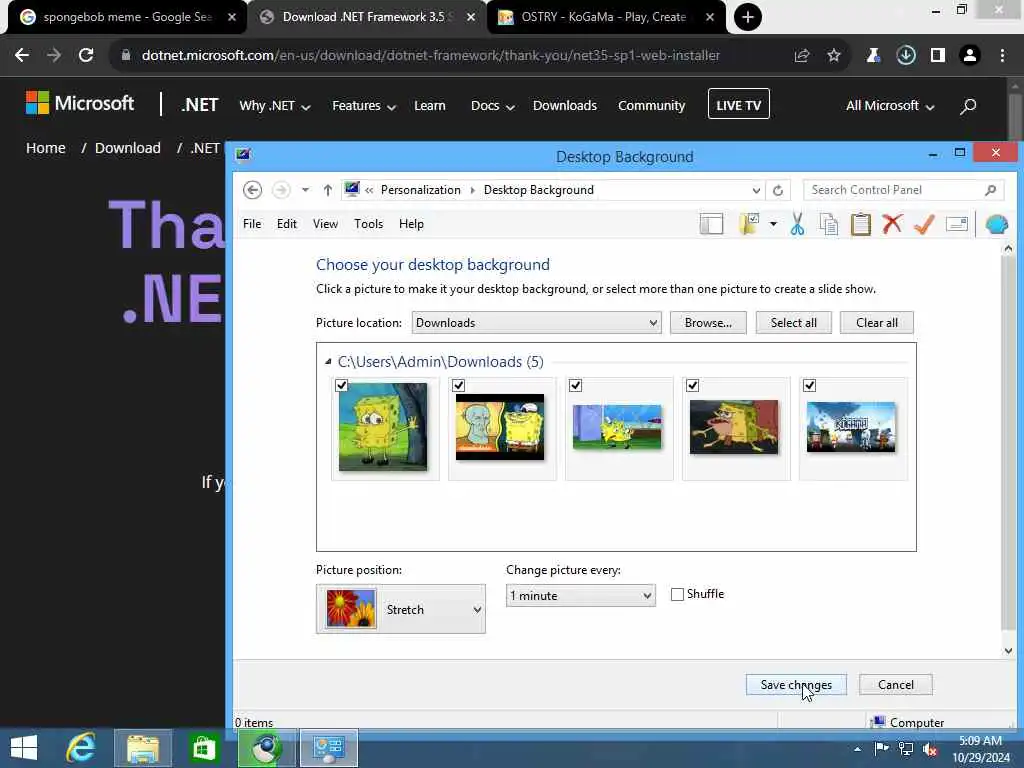1024x768 pixels.
Task: Open the Change picture every dropdown
Action: 581,596
